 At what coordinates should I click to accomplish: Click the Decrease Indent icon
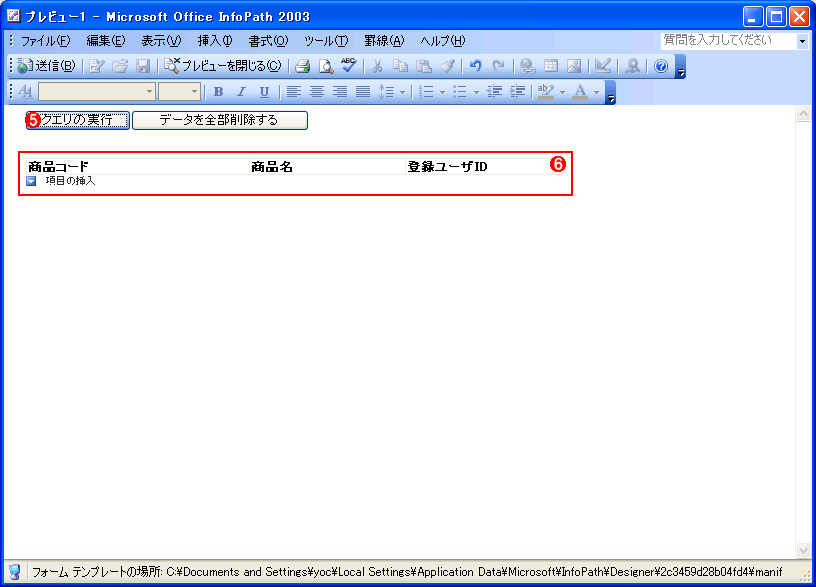click(x=494, y=92)
